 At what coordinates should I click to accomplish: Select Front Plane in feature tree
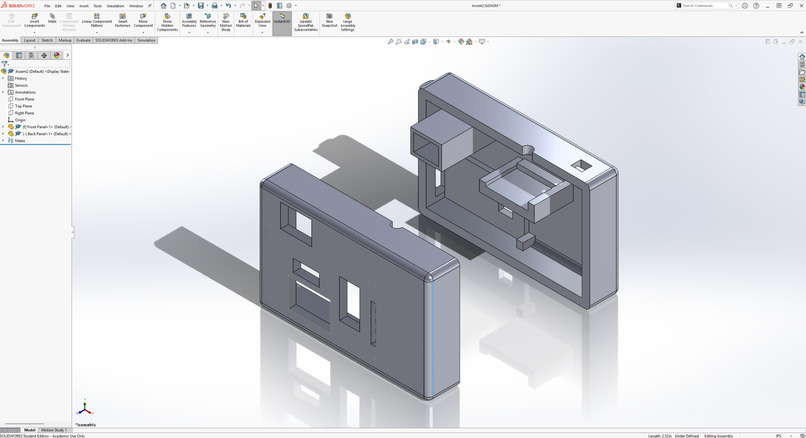[x=24, y=99]
